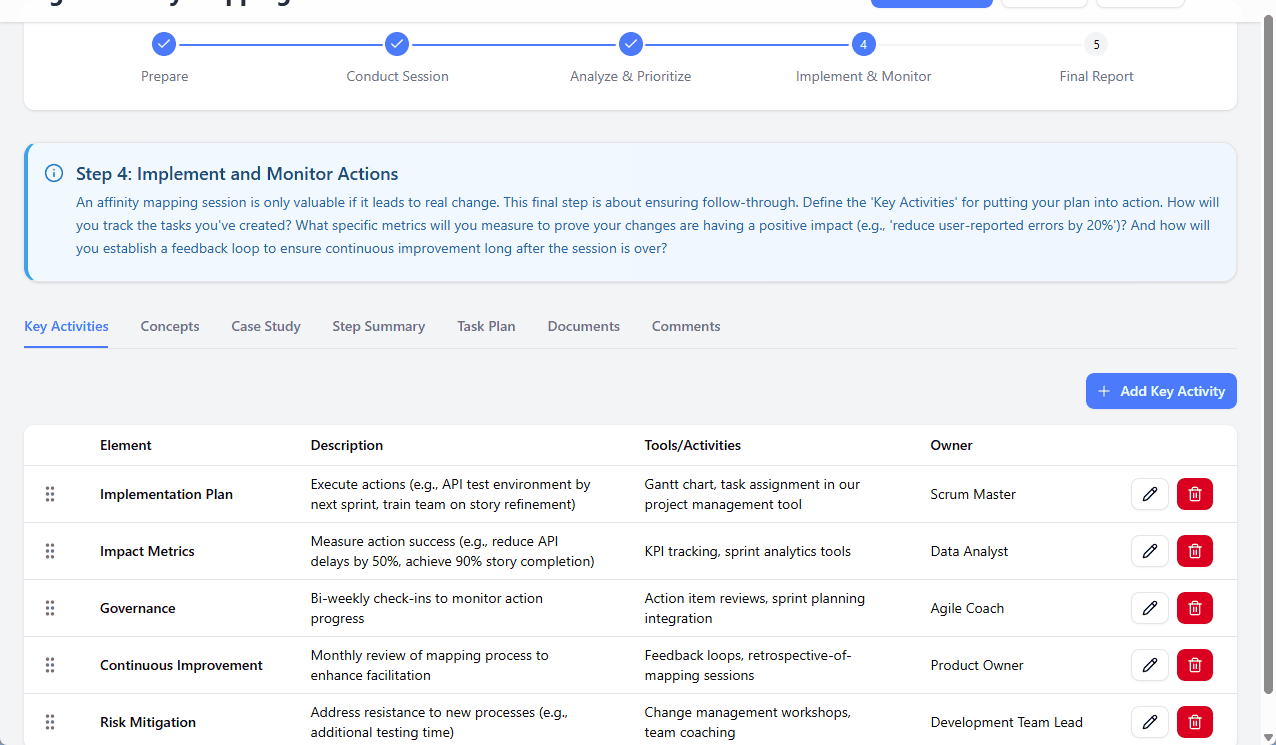Edit the Governance key activity

tap(1149, 607)
